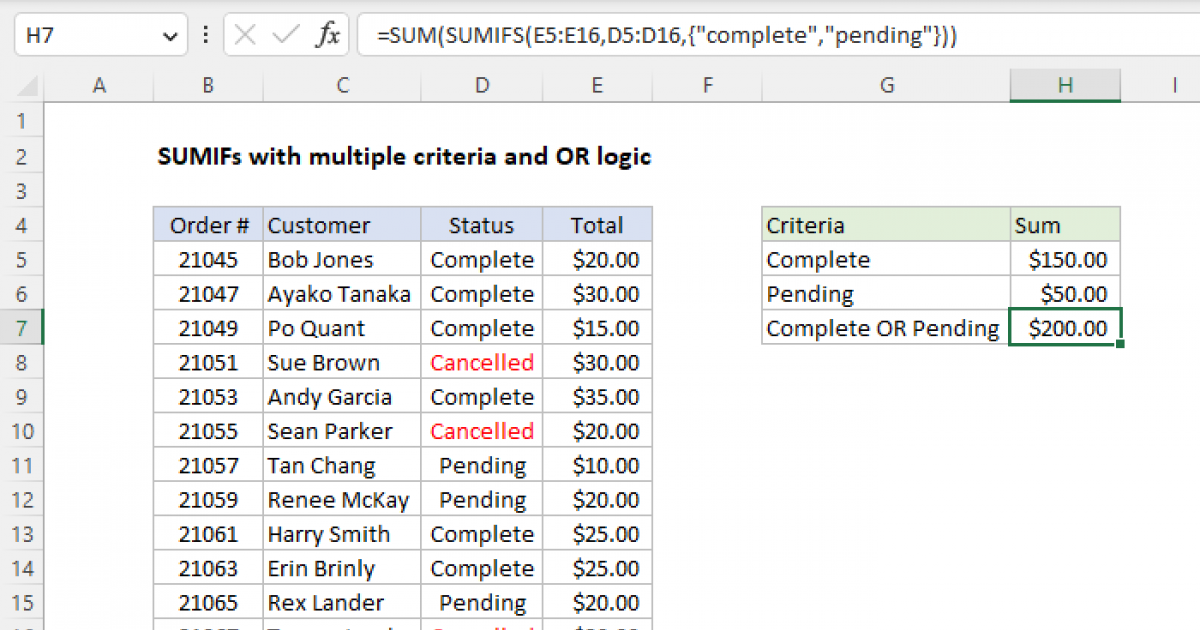Click the three-dot handle beside Name Box
This screenshot has width=1200, height=630.
click(206, 37)
